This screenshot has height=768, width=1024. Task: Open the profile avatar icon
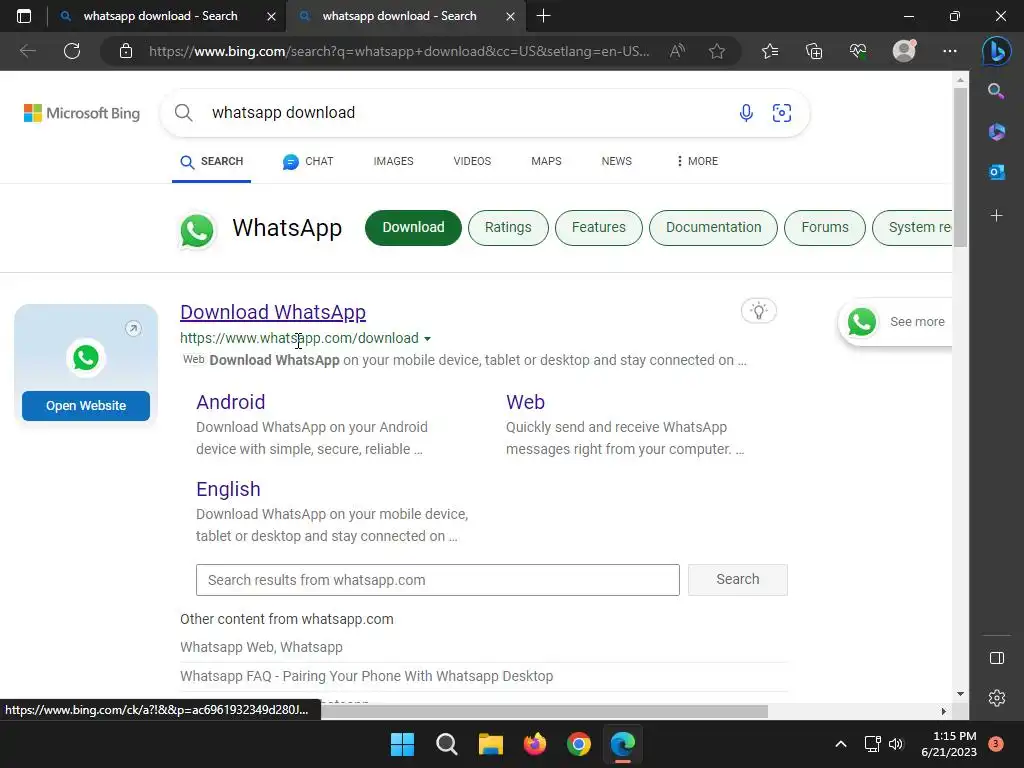[904, 51]
